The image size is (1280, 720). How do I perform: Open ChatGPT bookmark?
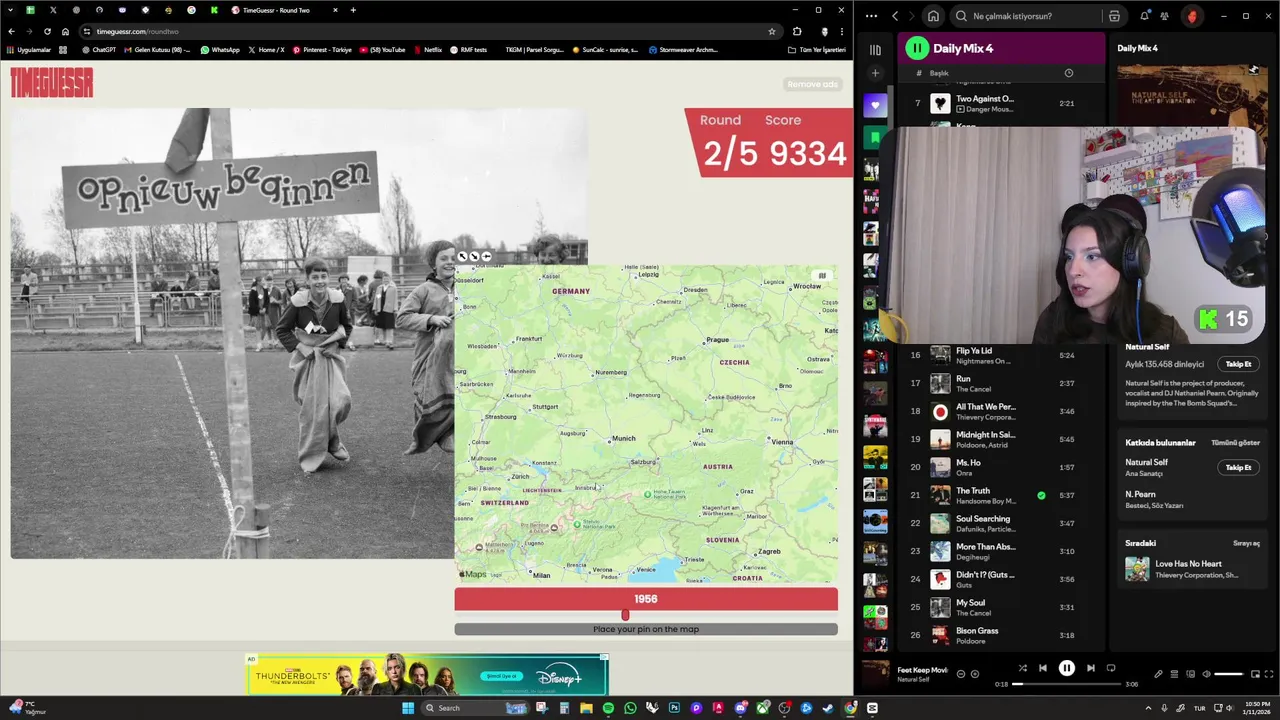[99, 49]
